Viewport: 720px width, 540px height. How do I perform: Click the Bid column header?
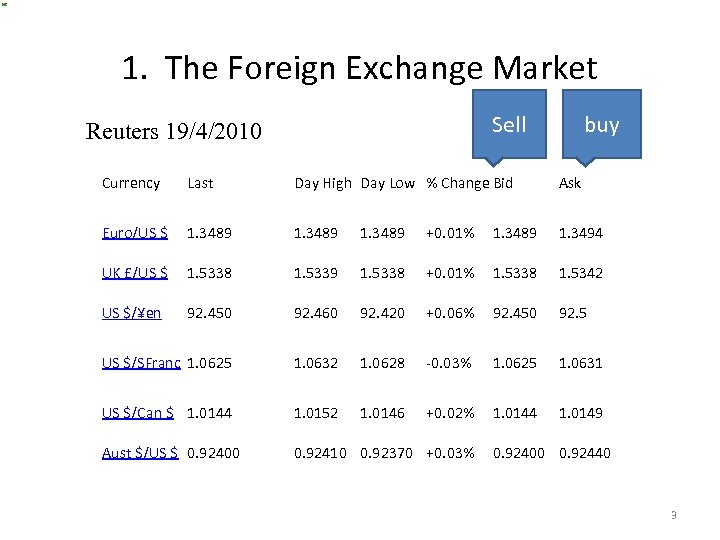(503, 183)
